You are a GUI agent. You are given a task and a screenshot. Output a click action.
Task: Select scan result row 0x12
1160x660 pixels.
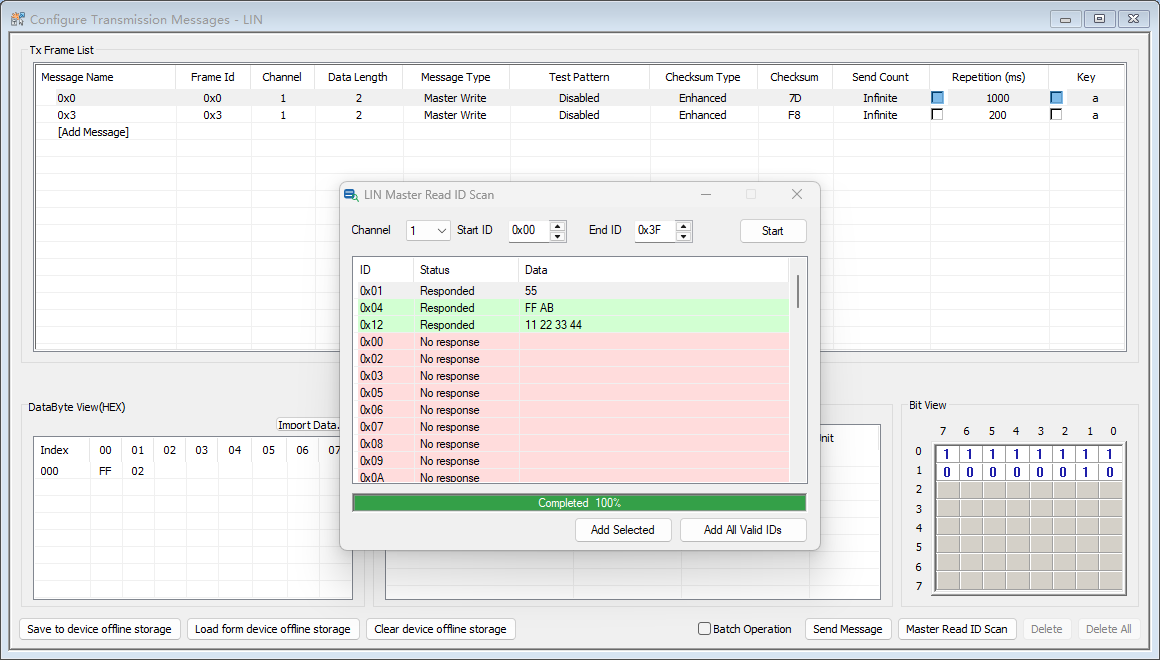(573, 325)
